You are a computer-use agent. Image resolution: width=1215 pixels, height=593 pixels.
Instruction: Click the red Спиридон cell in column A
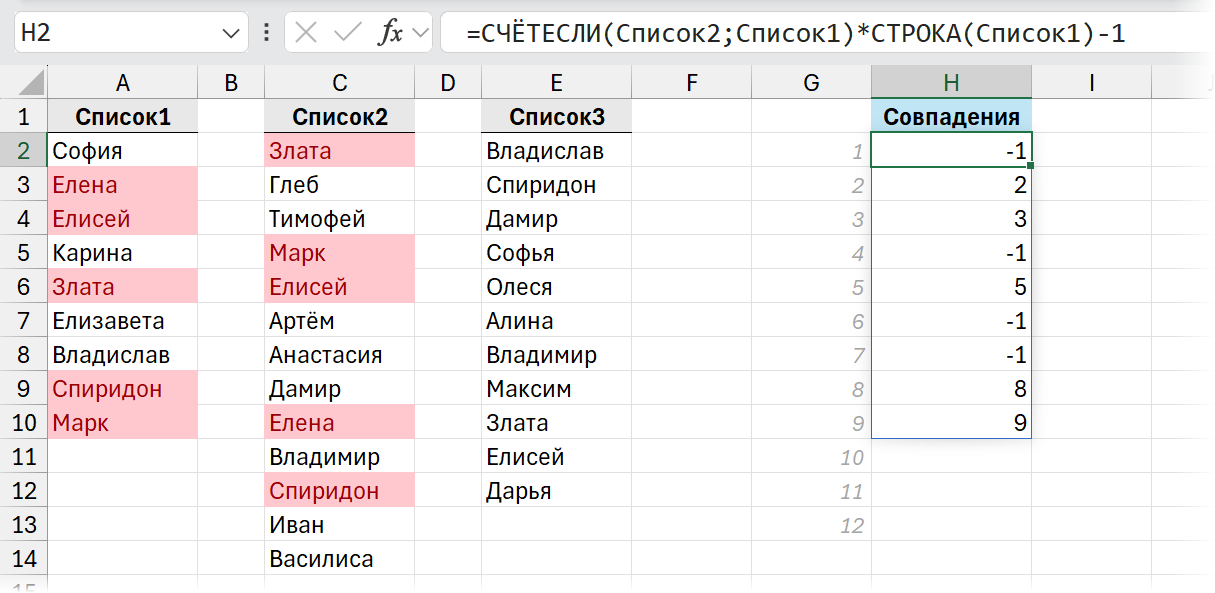122,388
